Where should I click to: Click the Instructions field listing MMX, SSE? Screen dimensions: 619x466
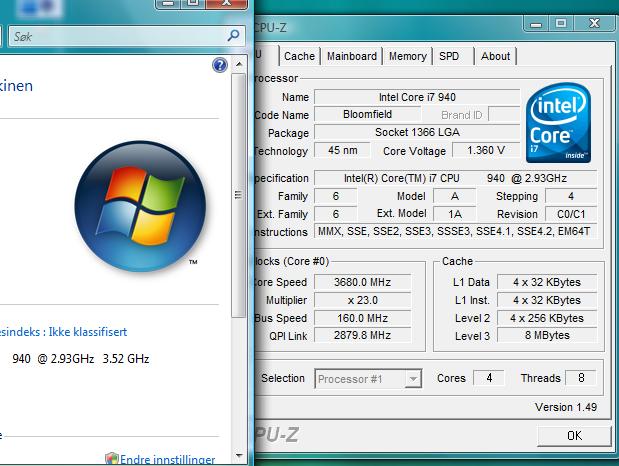(455, 231)
